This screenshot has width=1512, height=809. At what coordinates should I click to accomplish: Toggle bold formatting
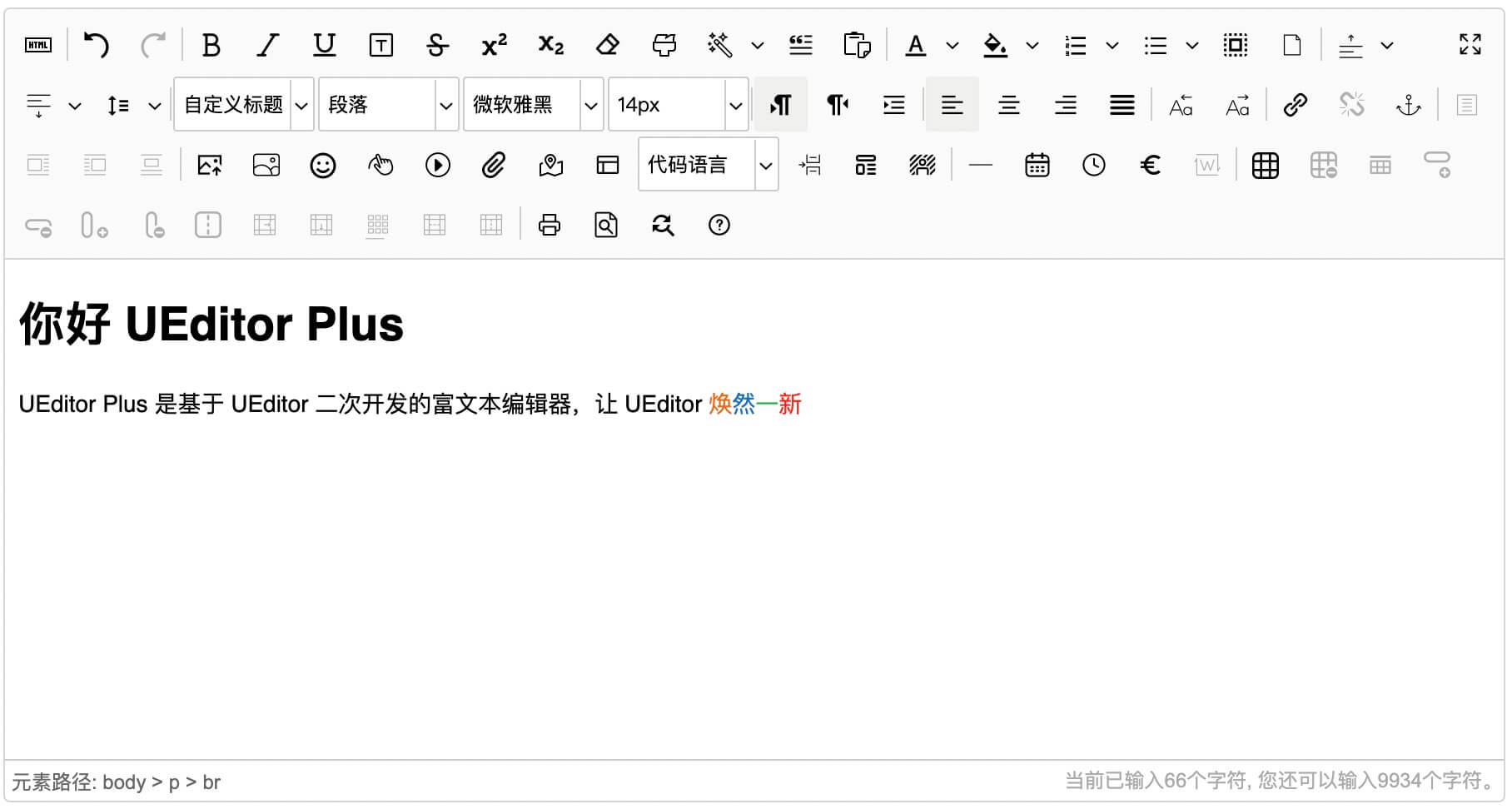pos(211,45)
